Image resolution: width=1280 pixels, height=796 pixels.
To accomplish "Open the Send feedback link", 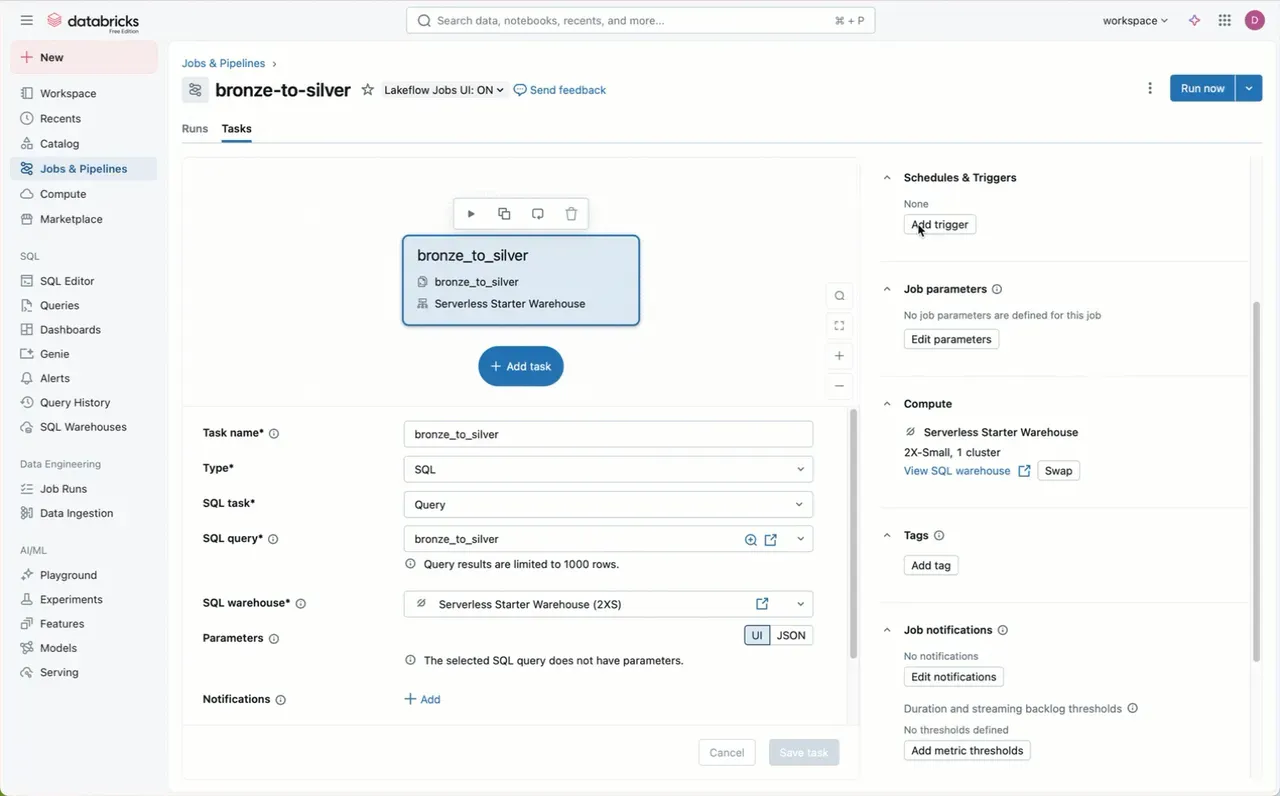I will pos(560,90).
